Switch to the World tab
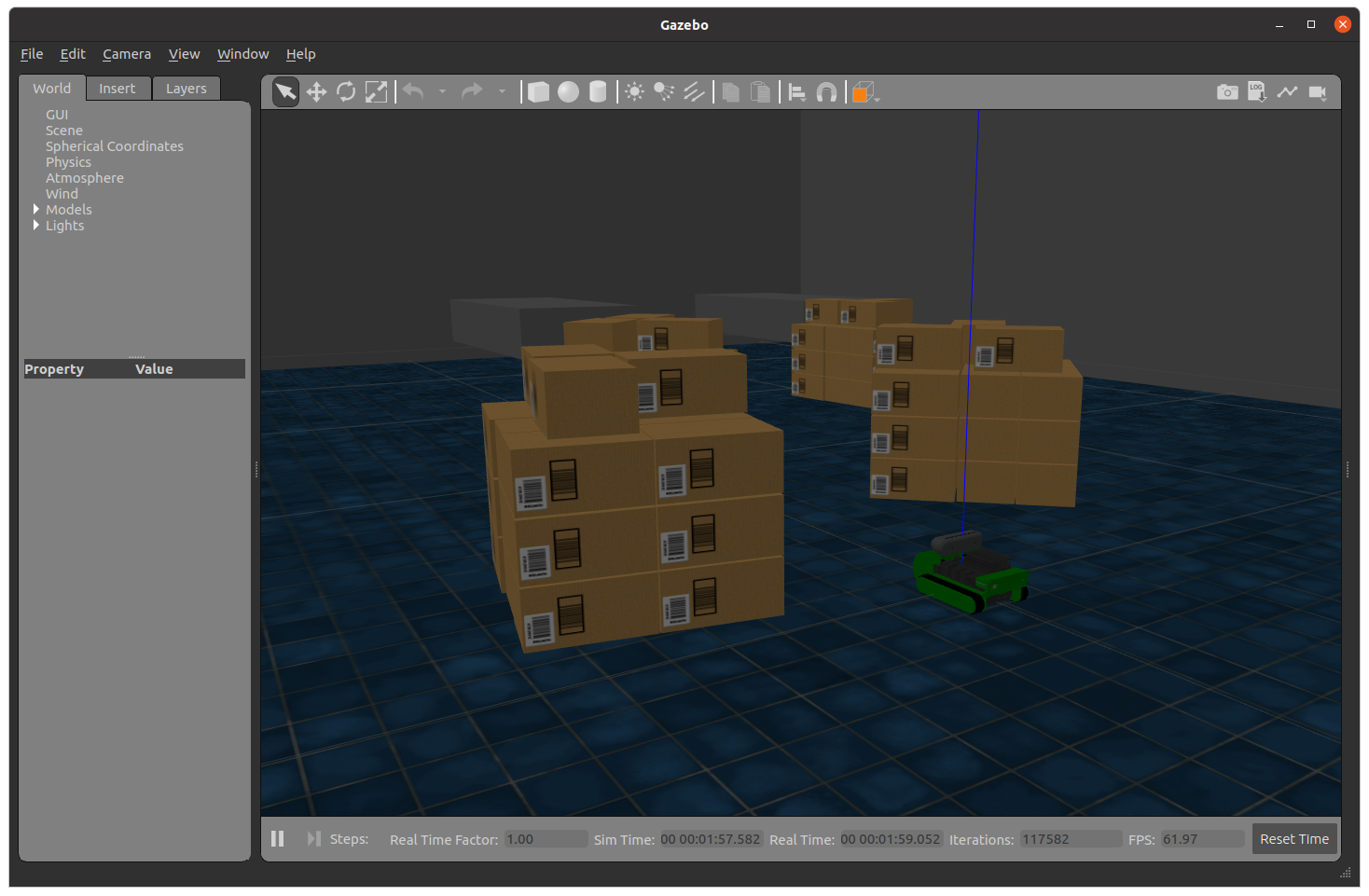 pyautogui.click(x=52, y=89)
